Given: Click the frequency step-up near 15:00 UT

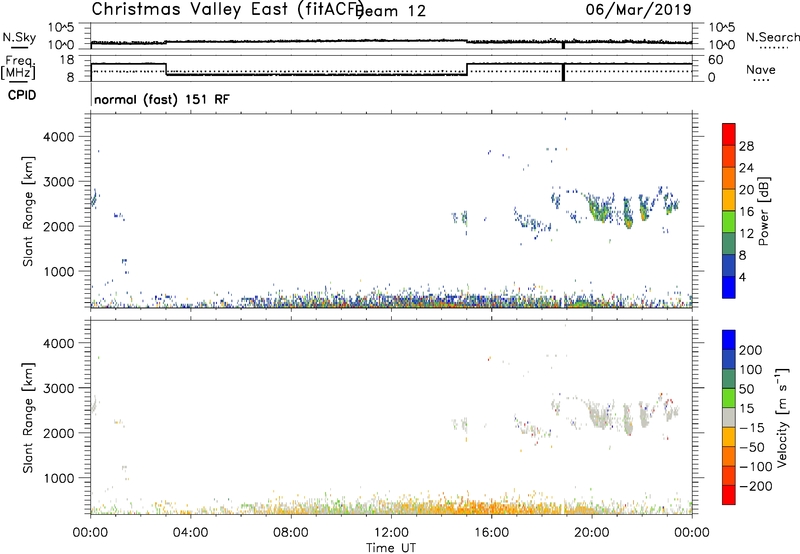Looking at the screenshot, I should pos(467,69).
